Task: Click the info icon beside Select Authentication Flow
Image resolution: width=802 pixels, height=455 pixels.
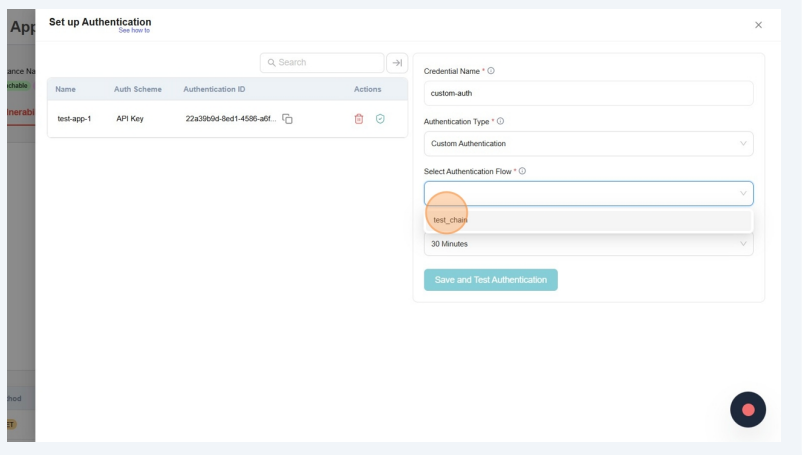Action: tap(522, 171)
